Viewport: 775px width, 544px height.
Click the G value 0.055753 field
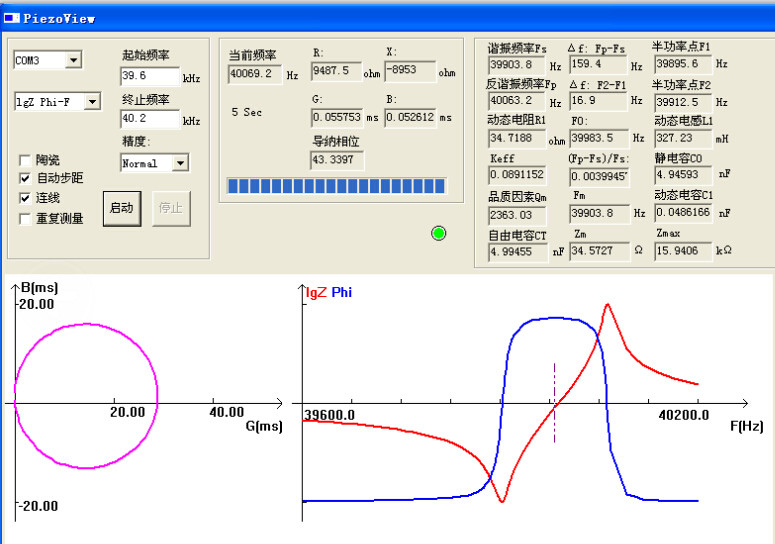[337, 118]
